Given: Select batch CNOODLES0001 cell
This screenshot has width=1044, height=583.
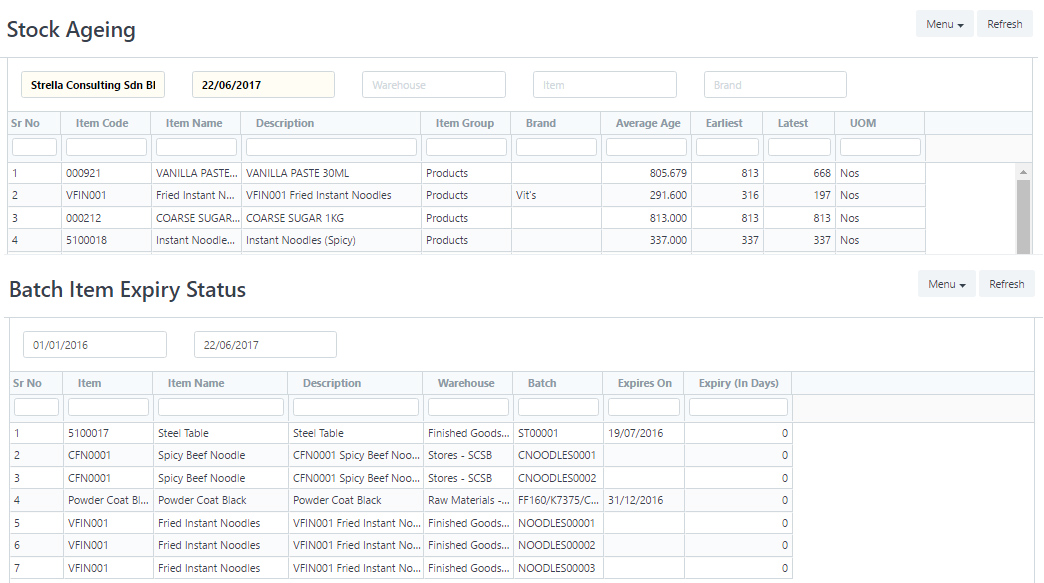Looking at the screenshot, I should (558, 456).
